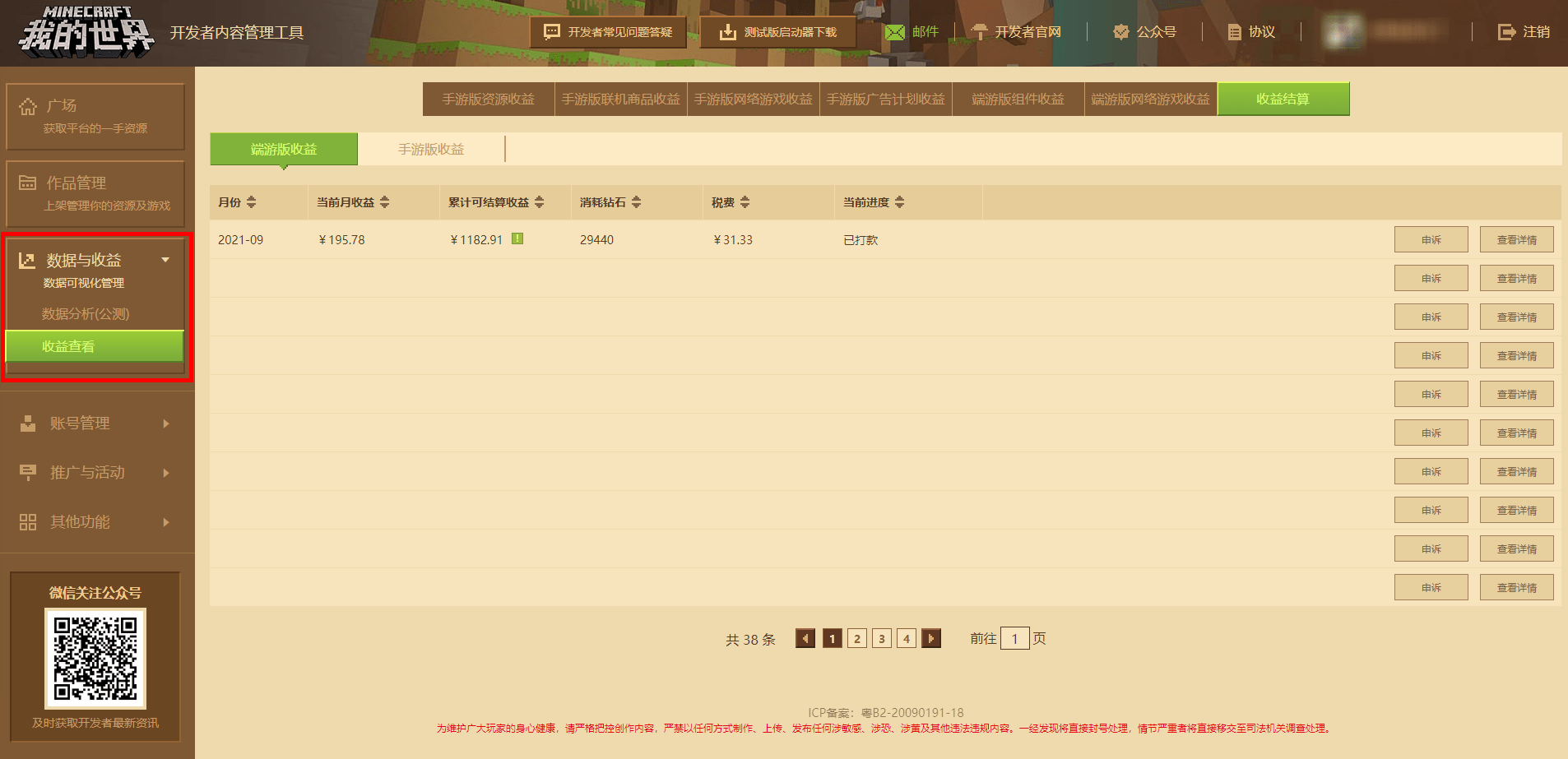Sort by 当前进度 column arrows
The width and height of the screenshot is (1568, 759).
[900, 202]
